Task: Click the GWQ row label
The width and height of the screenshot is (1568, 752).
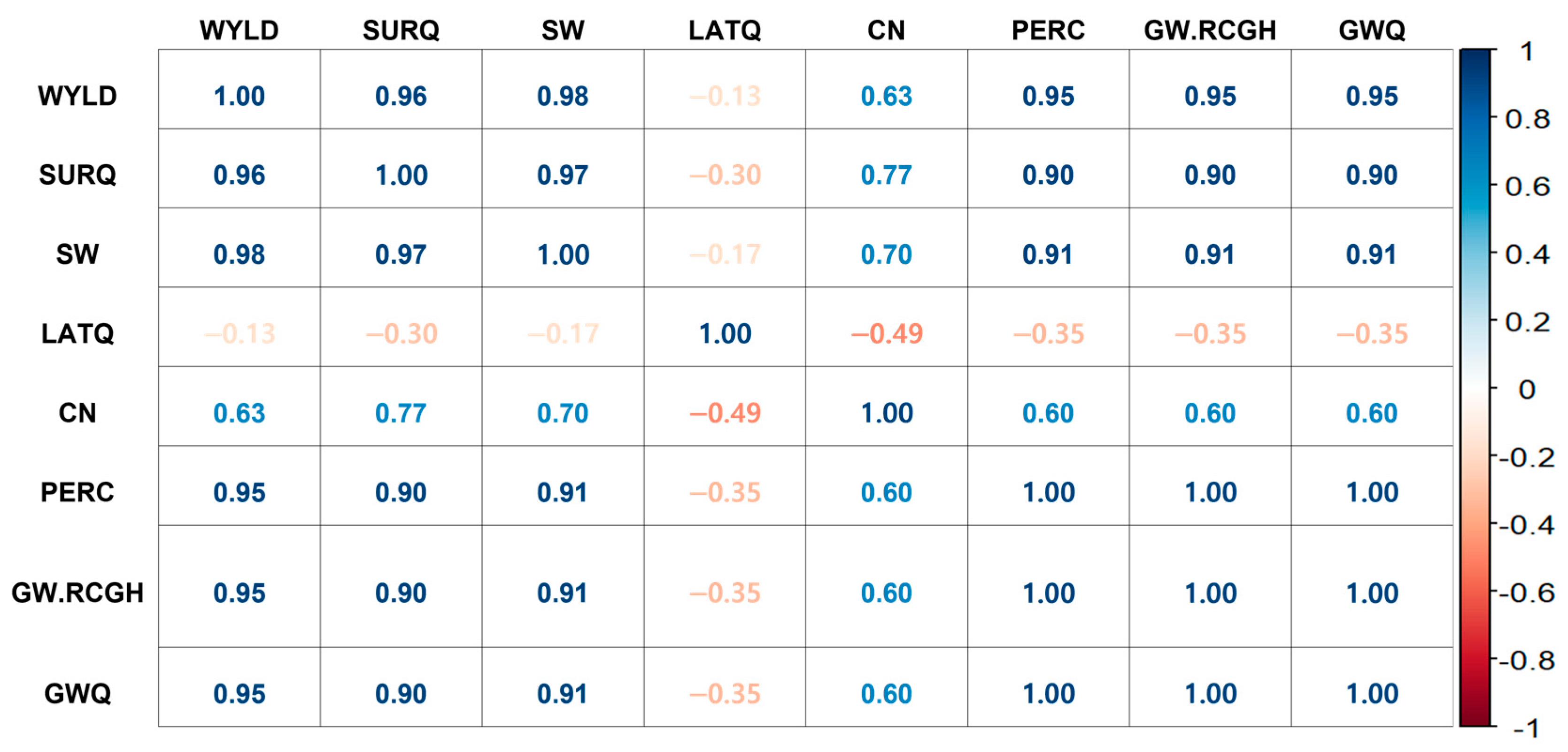Action: pos(77,694)
